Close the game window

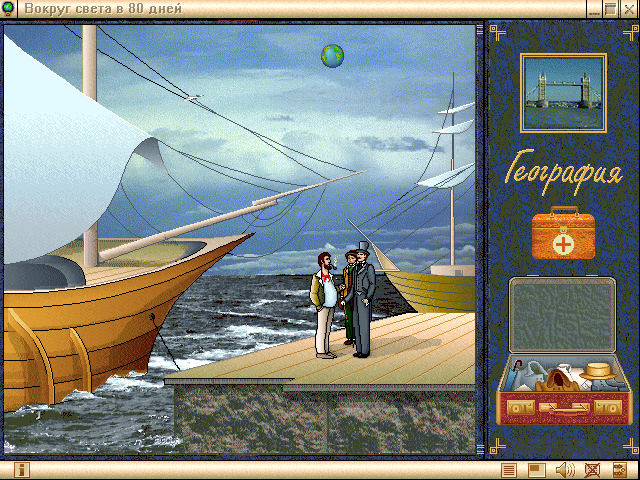coord(629,9)
